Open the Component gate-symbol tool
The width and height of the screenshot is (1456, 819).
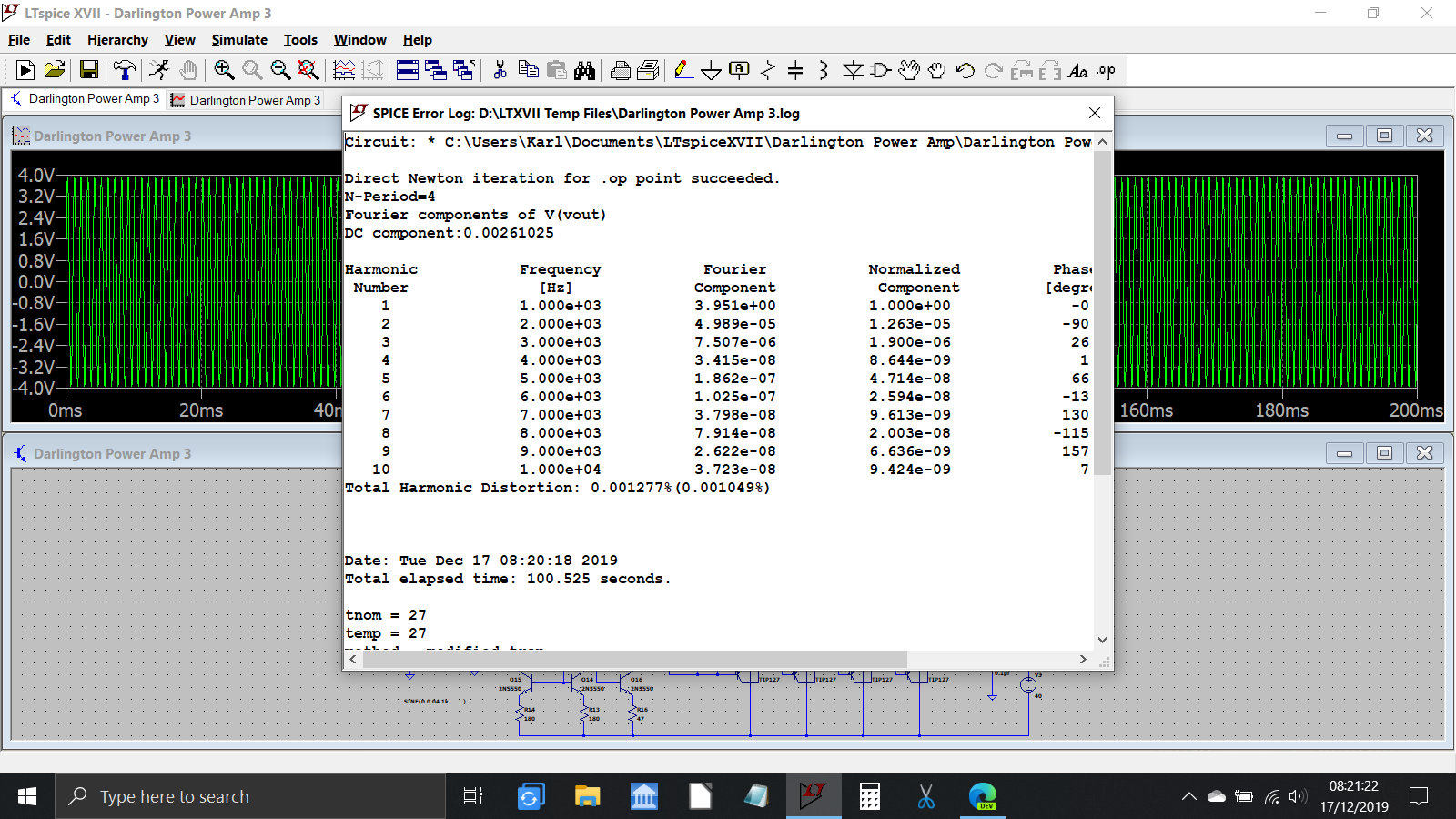(880, 70)
